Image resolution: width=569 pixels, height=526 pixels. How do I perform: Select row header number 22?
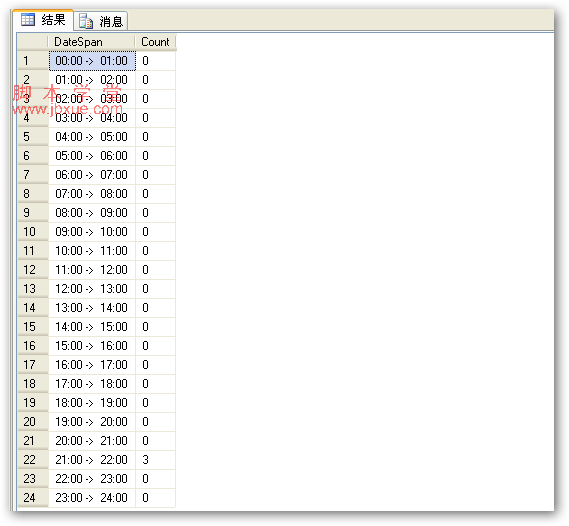tap(33, 460)
